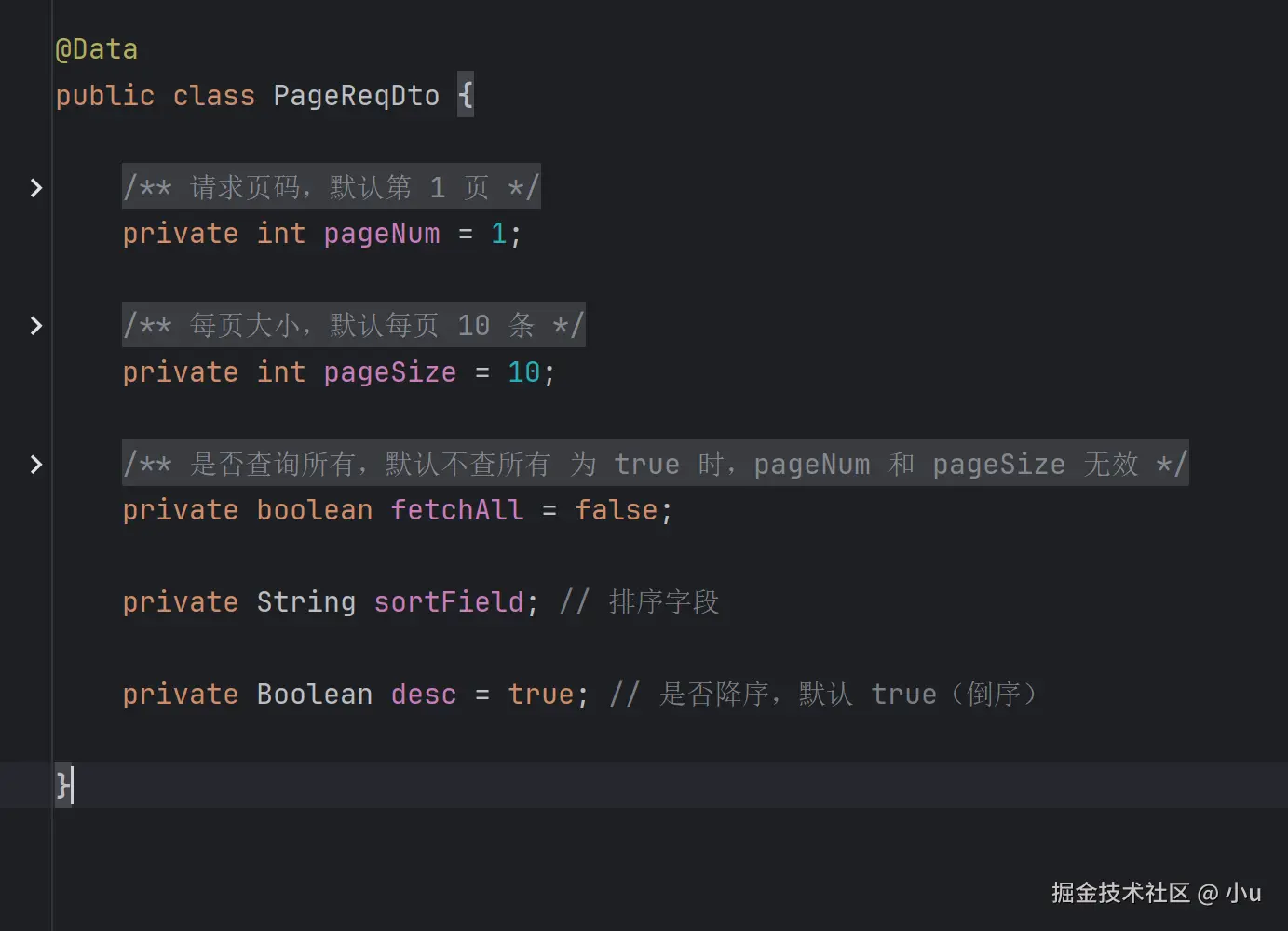Viewport: 1288px width, 931px height.
Task: Click the pageNum field name
Action: point(382,234)
